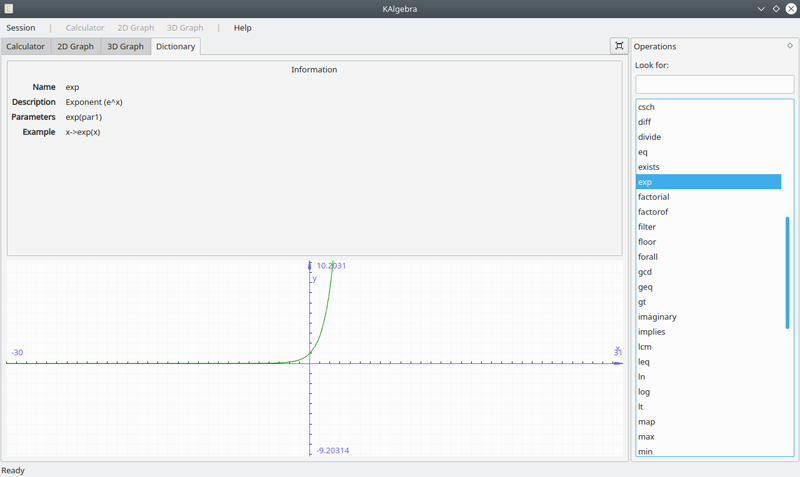Screen dimensions: 800x477
Task: Click the full-screen icon beside the tab bar
Action: click(x=619, y=46)
